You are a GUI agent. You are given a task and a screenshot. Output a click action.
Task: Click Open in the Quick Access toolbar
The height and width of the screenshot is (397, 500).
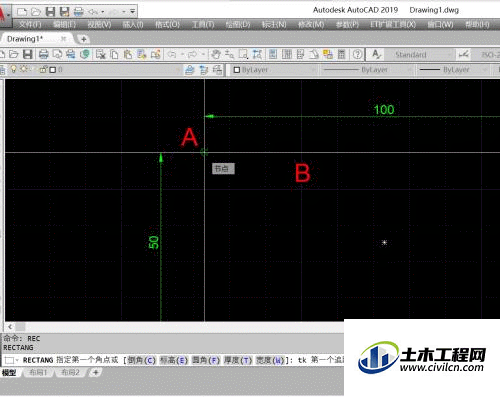[36, 12]
